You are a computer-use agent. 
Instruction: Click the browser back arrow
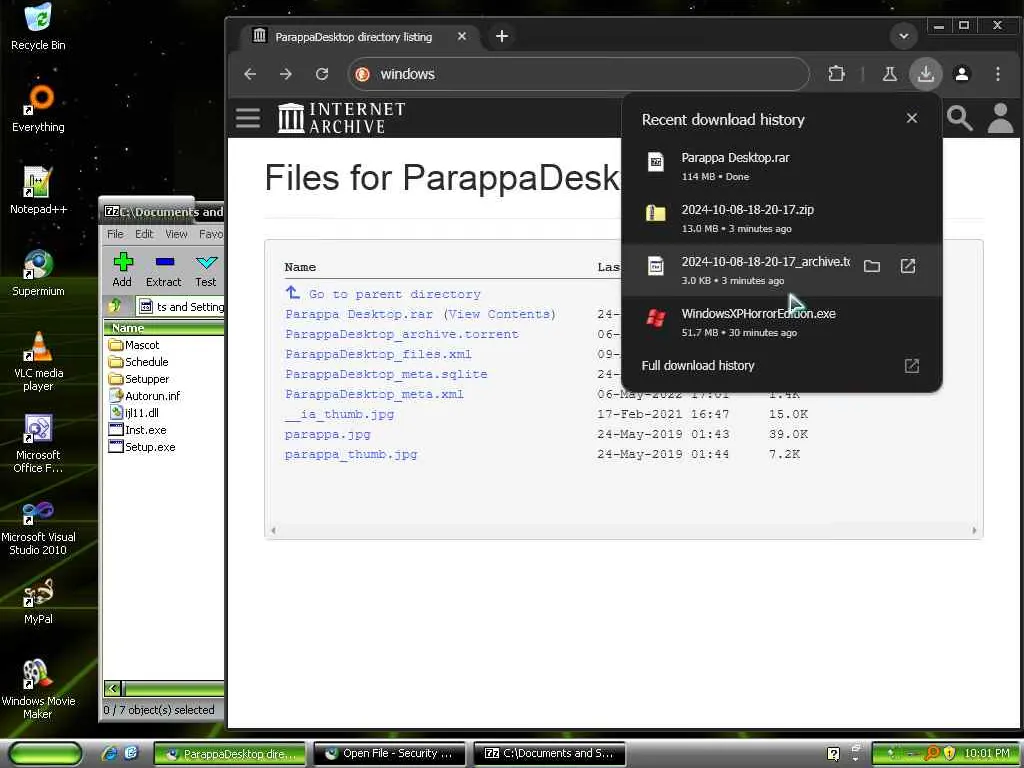(250, 74)
